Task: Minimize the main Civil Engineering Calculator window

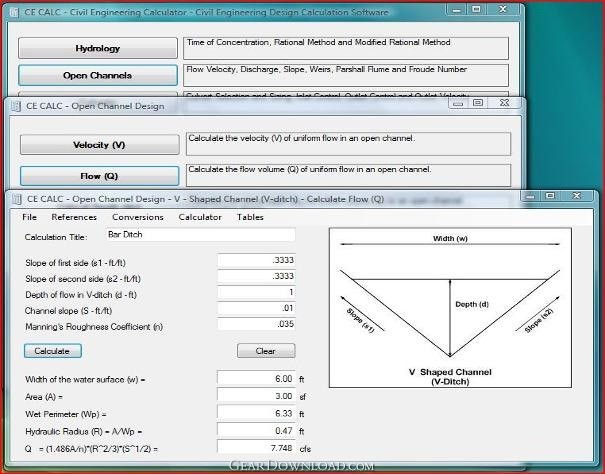Action: tap(456, 9)
